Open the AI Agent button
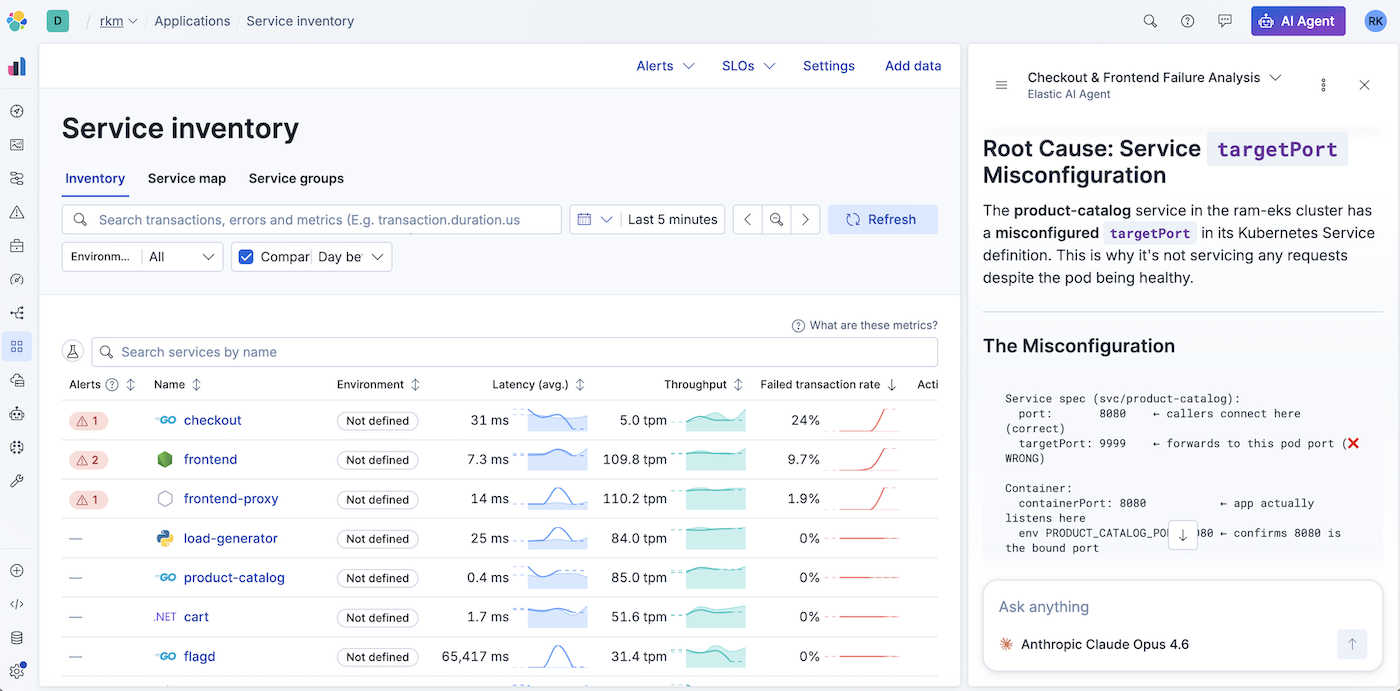Viewport: 1400px width, 691px height. tap(1298, 21)
